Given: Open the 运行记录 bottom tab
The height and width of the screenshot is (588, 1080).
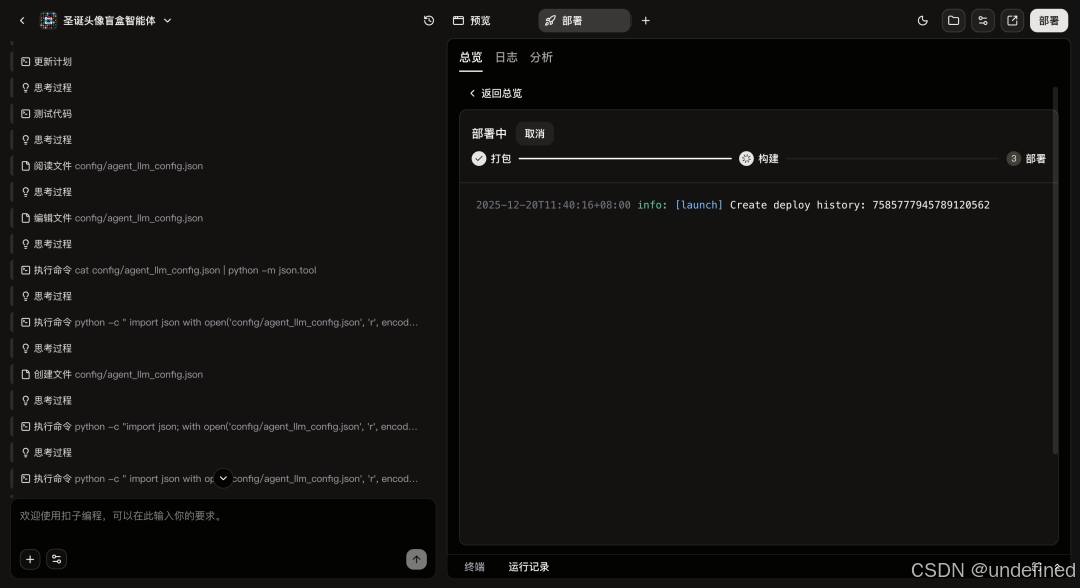Looking at the screenshot, I should tap(529, 567).
